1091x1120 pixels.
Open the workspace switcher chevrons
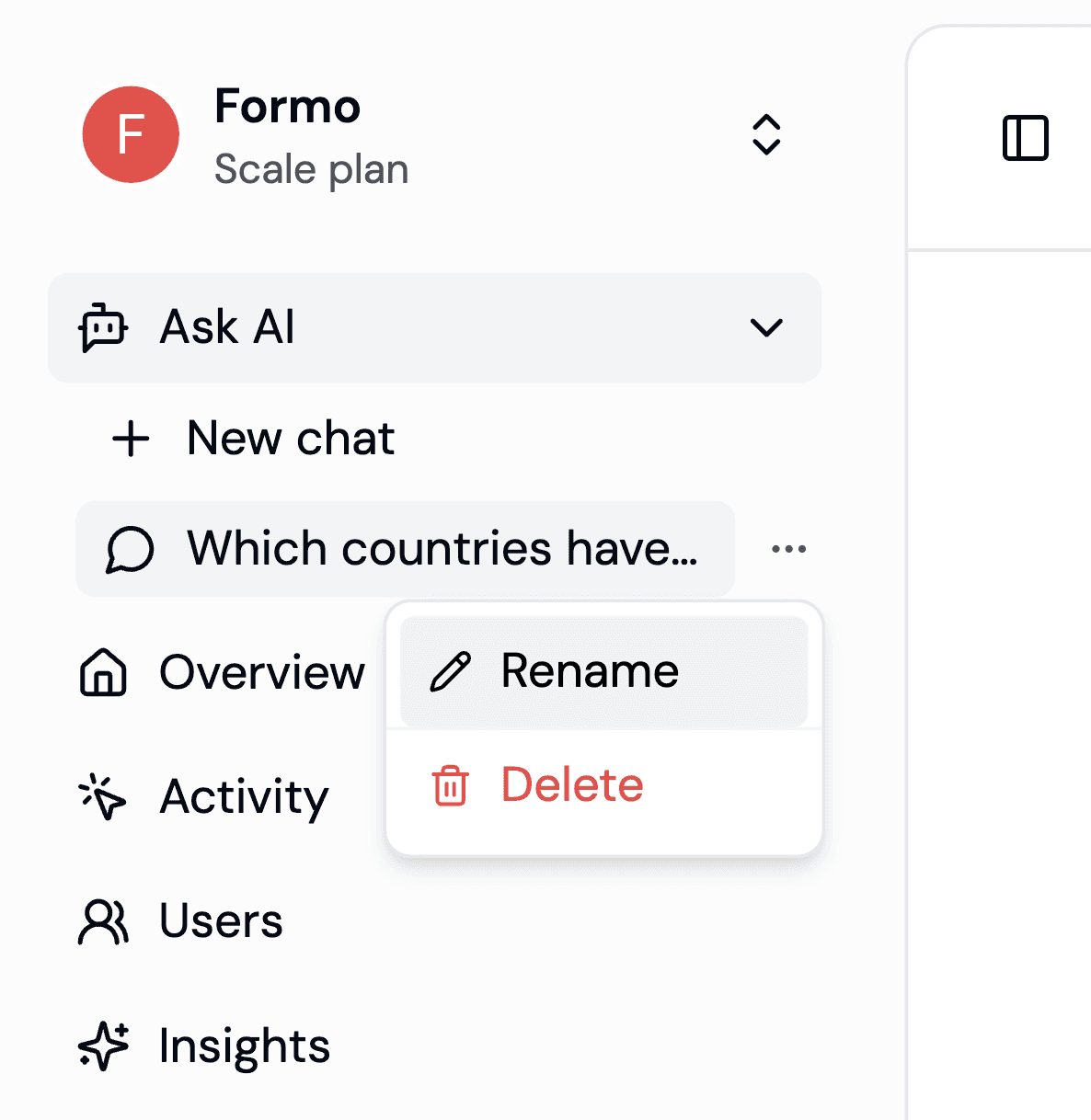coord(766,135)
